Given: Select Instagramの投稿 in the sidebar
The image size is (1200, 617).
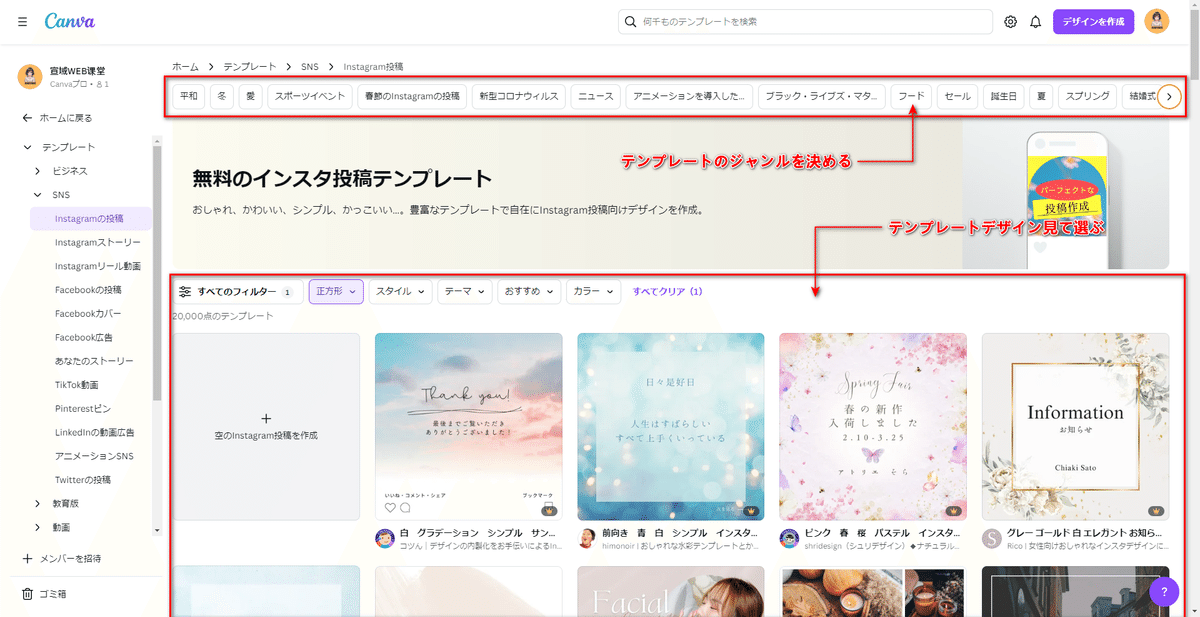Looking at the screenshot, I should pyautogui.click(x=90, y=218).
